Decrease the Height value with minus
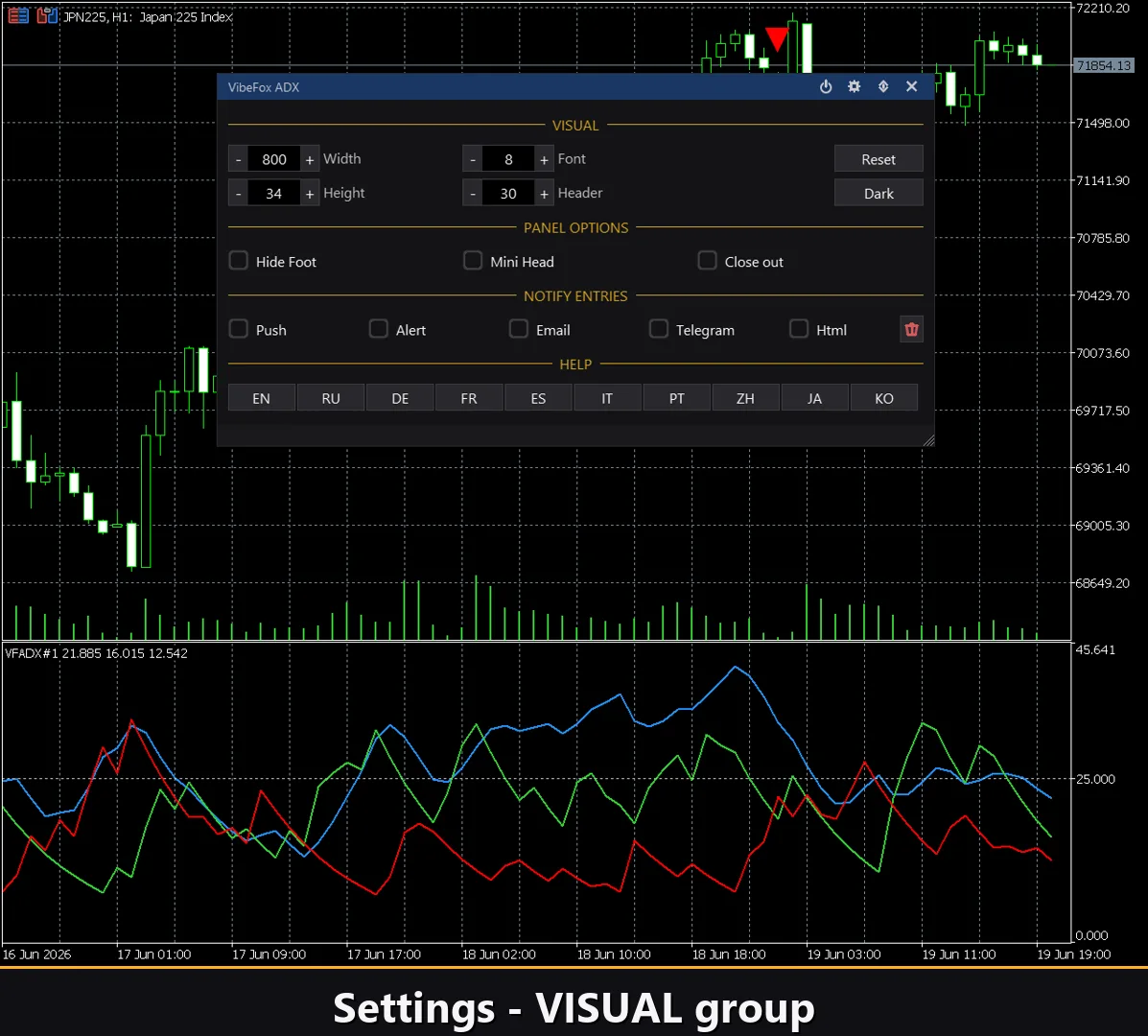The width and height of the screenshot is (1148, 1036). point(238,193)
